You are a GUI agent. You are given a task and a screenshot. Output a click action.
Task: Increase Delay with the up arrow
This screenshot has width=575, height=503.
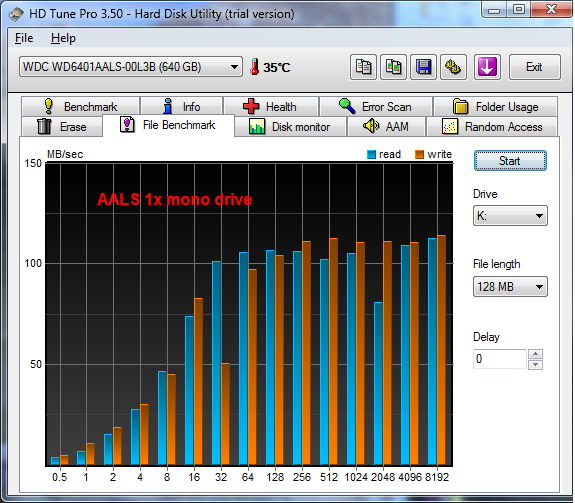coord(535,354)
